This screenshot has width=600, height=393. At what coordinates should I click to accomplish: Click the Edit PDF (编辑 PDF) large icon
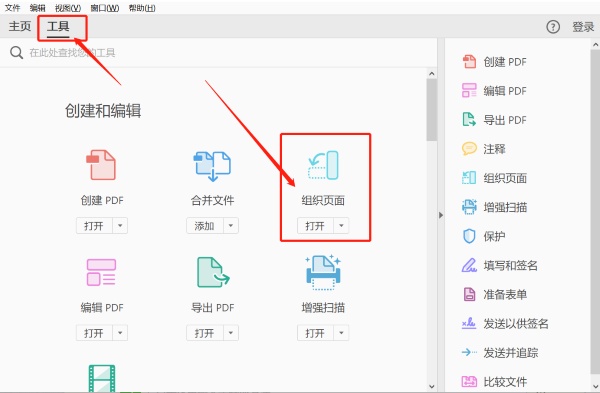click(101, 272)
